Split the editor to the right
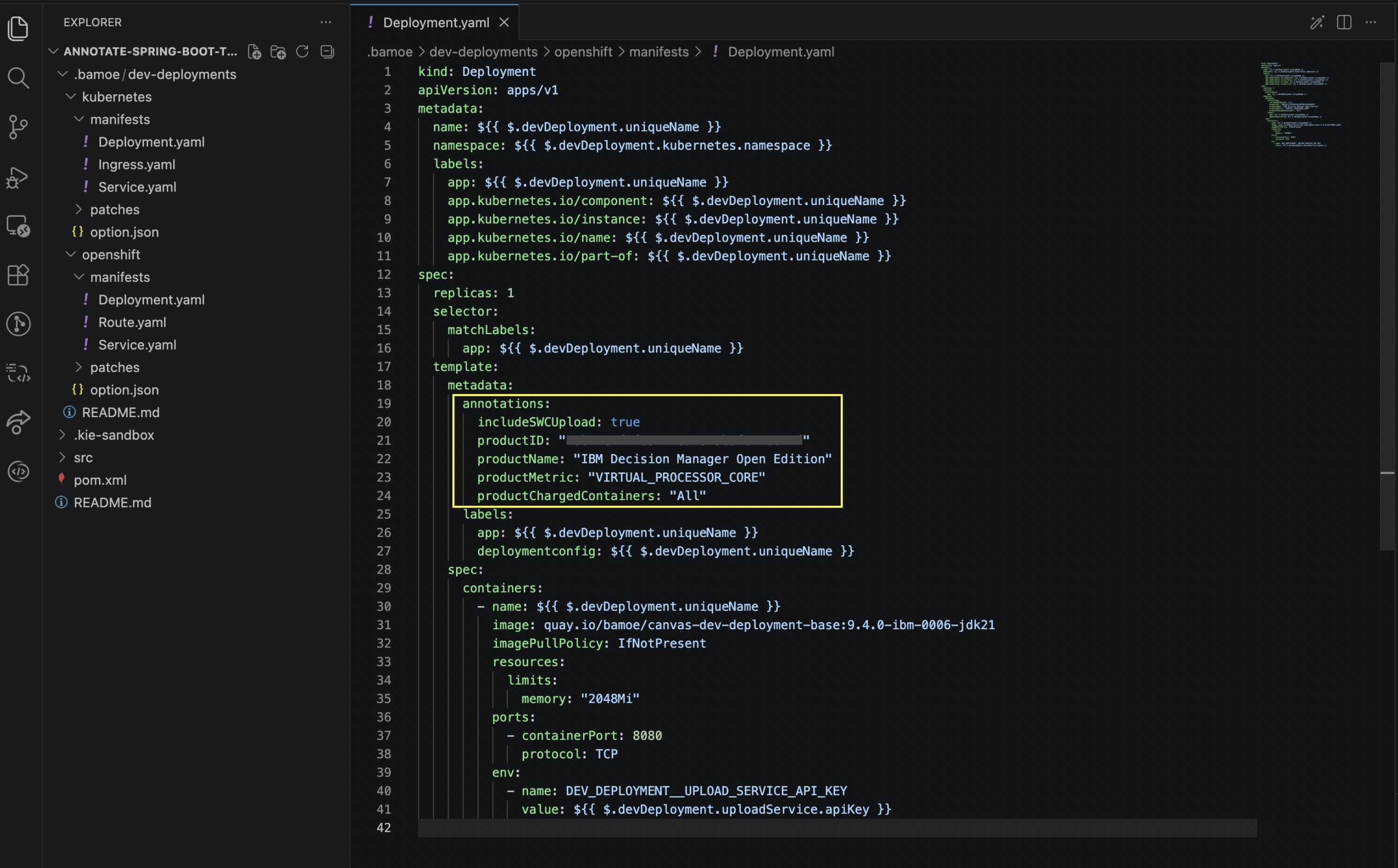 pos(1344,23)
